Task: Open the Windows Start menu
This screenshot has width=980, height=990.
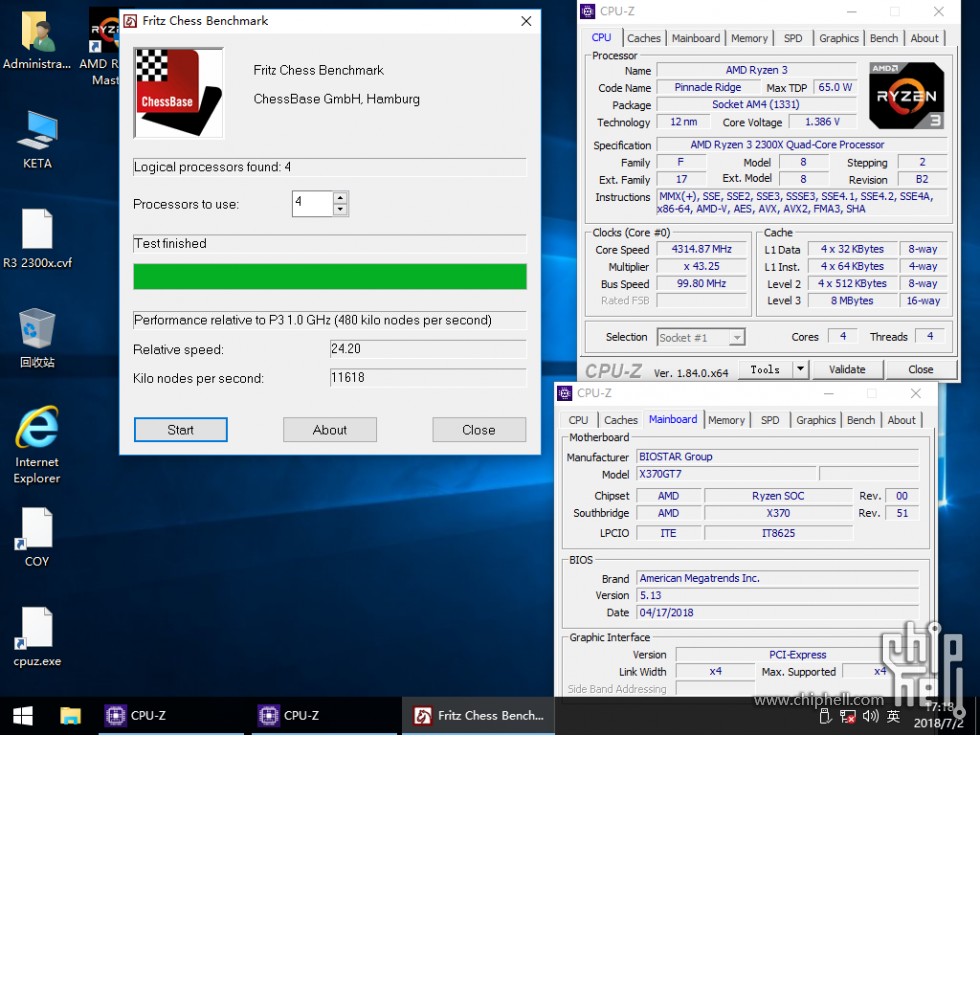Action: tap(23, 715)
